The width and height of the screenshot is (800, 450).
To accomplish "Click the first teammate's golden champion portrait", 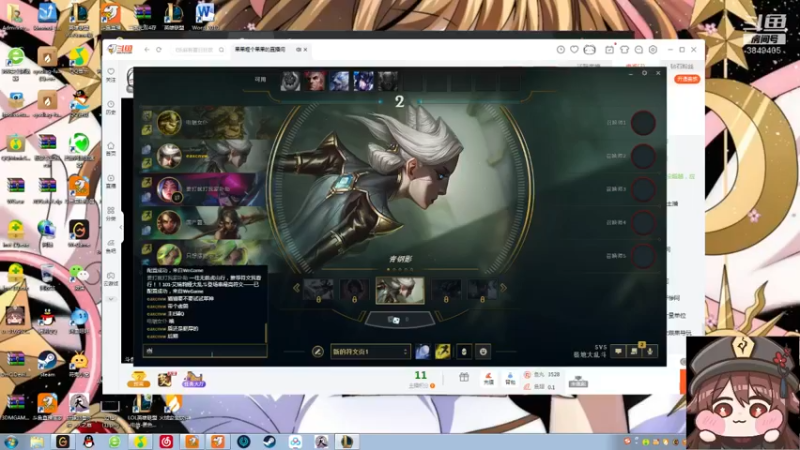I will tap(169, 122).
